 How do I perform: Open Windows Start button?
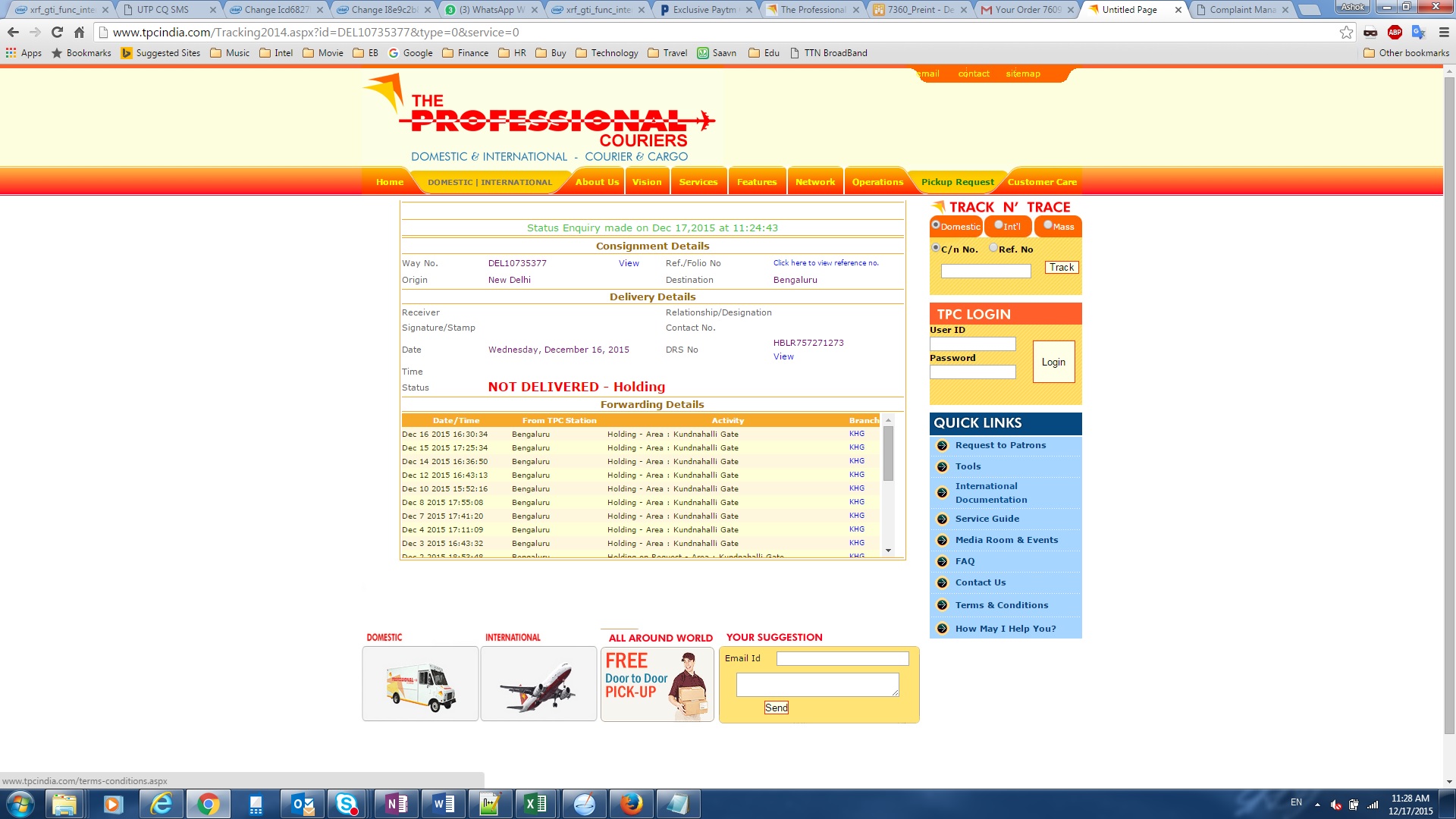[20, 804]
